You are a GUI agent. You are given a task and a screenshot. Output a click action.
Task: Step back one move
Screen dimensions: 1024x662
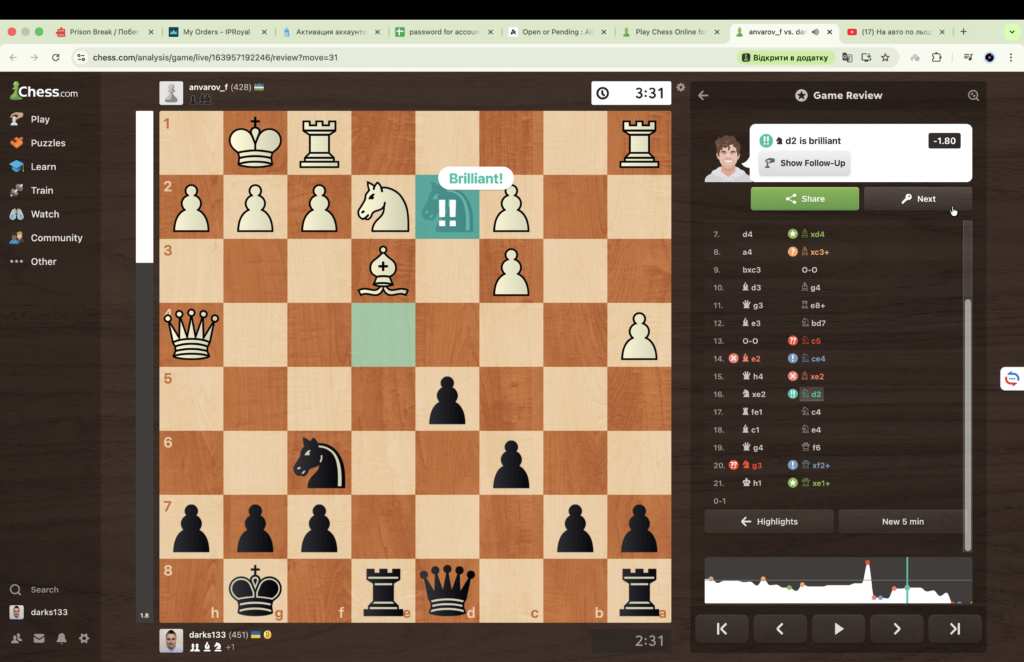pyautogui.click(x=780, y=629)
